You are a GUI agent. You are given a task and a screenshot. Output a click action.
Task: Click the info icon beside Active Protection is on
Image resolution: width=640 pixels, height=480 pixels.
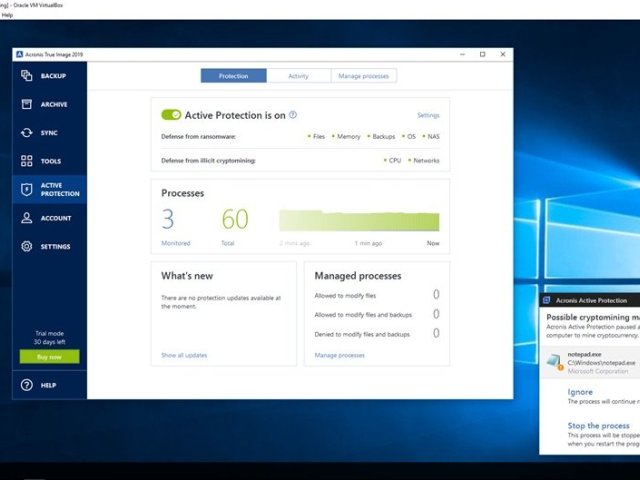point(293,115)
